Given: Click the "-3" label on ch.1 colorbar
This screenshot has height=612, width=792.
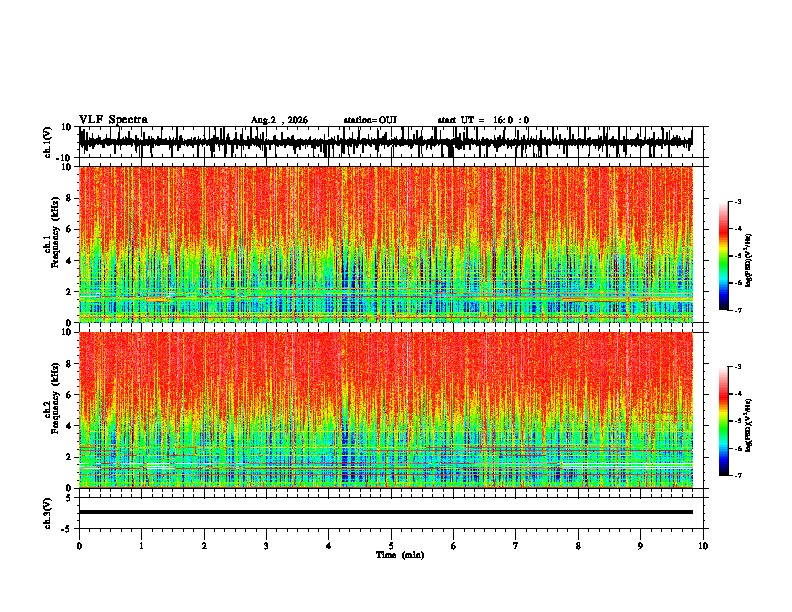Looking at the screenshot, I should click(737, 201).
